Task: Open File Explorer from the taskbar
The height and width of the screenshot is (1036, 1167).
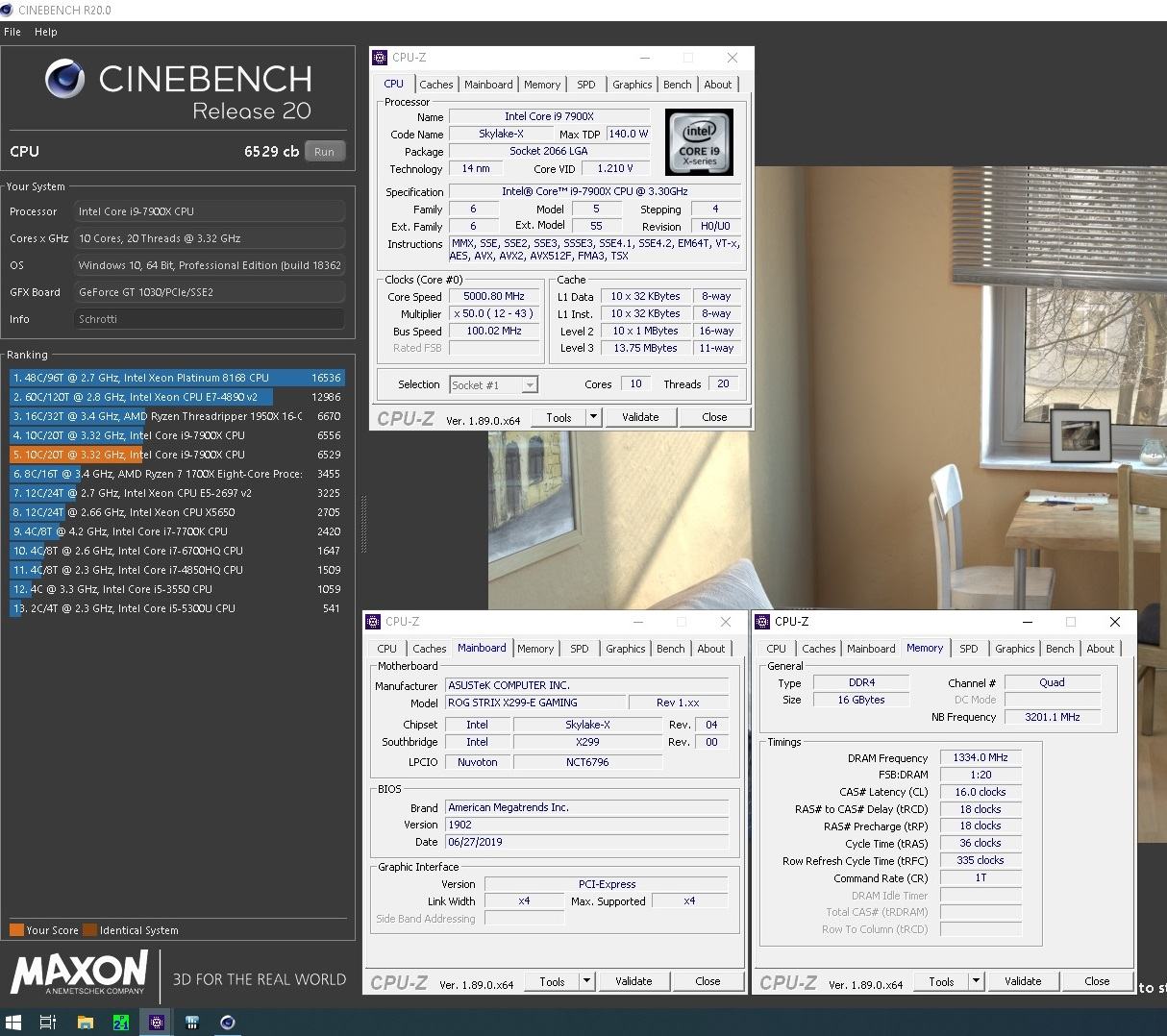Action: (85, 1023)
